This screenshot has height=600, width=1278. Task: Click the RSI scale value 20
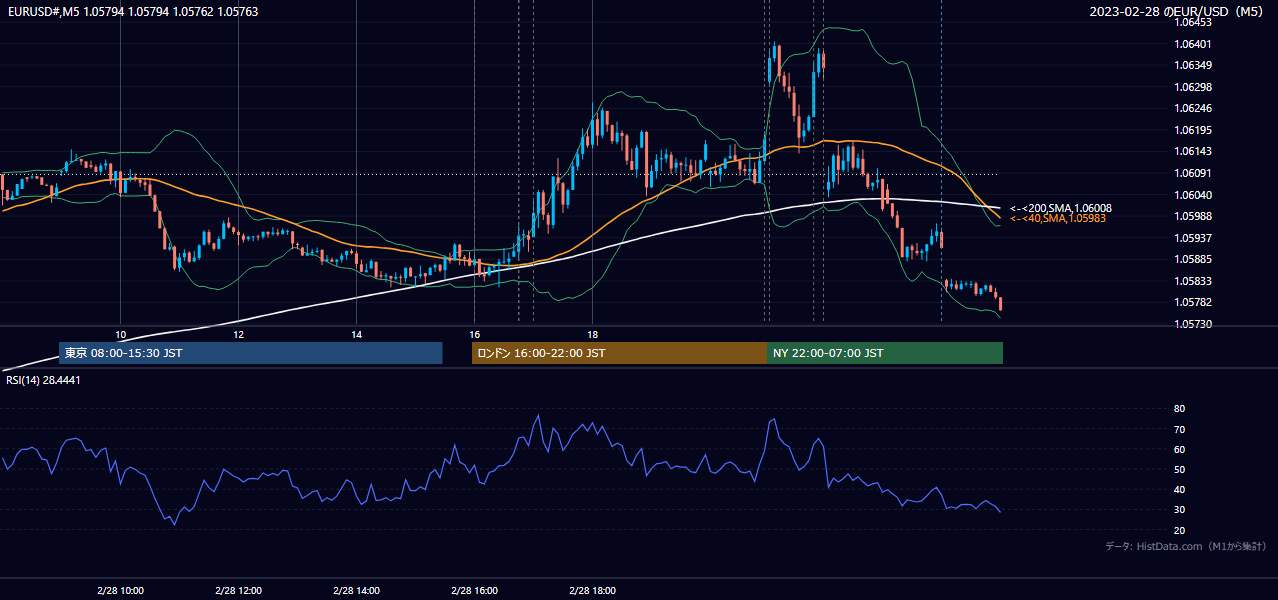click(1179, 530)
